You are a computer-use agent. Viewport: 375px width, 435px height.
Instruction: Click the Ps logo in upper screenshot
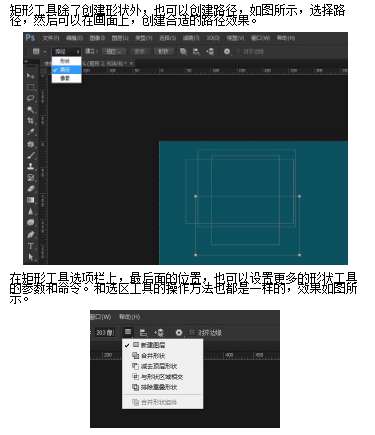click(30, 38)
